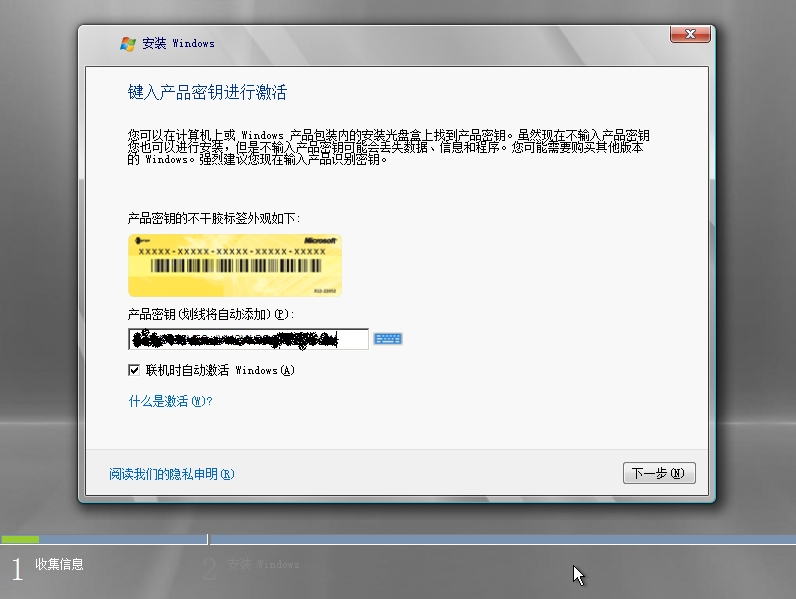Focus the product key input field
Viewport: 796px width, 599px height.
pyautogui.click(x=248, y=340)
